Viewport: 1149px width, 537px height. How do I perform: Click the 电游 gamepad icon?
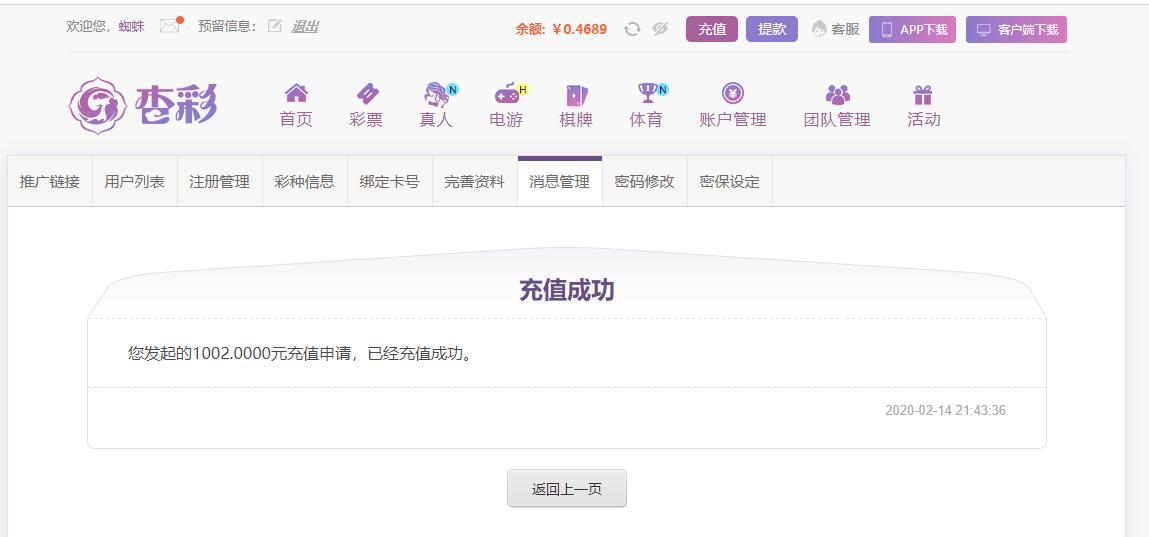click(x=506, y=95)
